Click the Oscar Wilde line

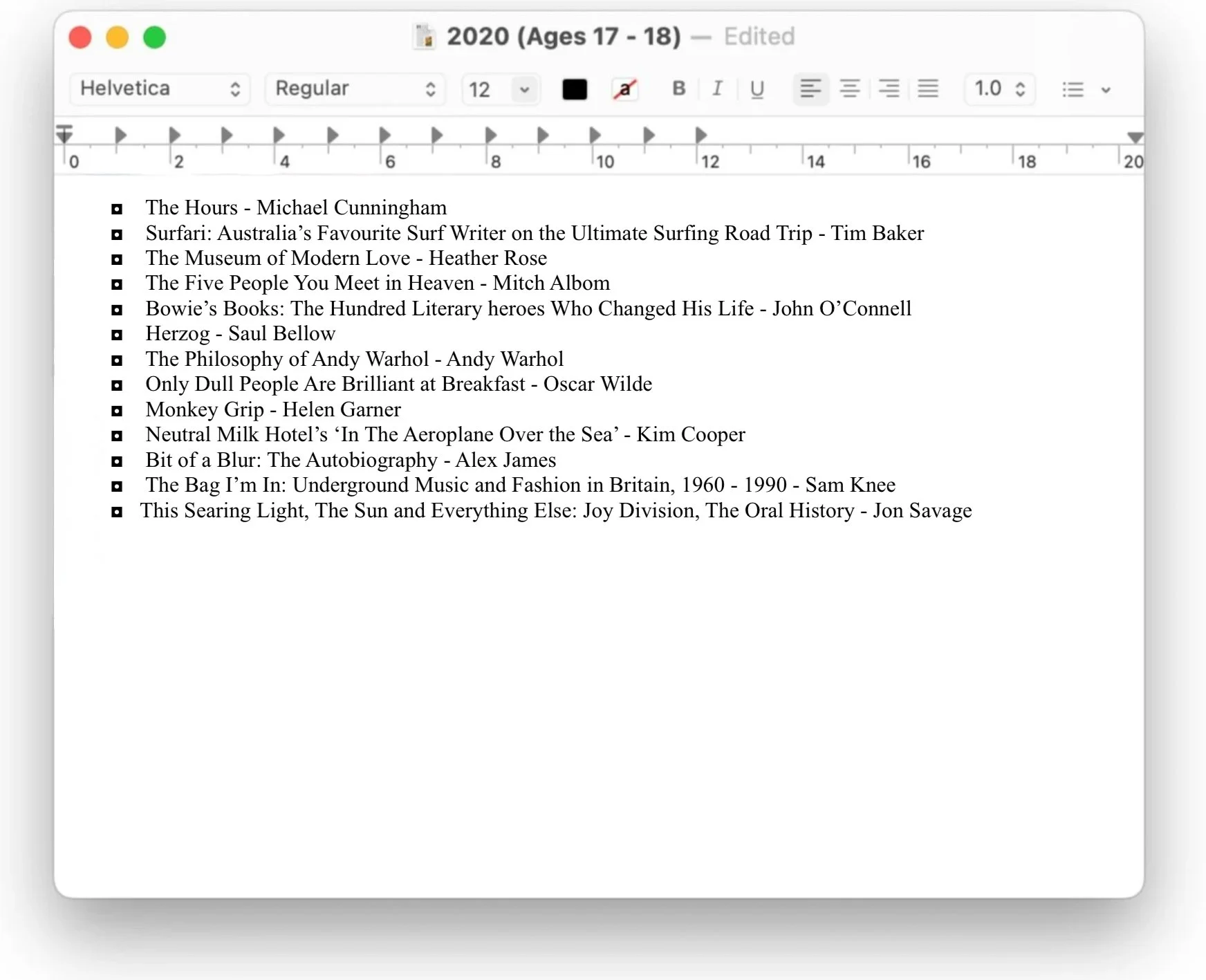point(398,384)
